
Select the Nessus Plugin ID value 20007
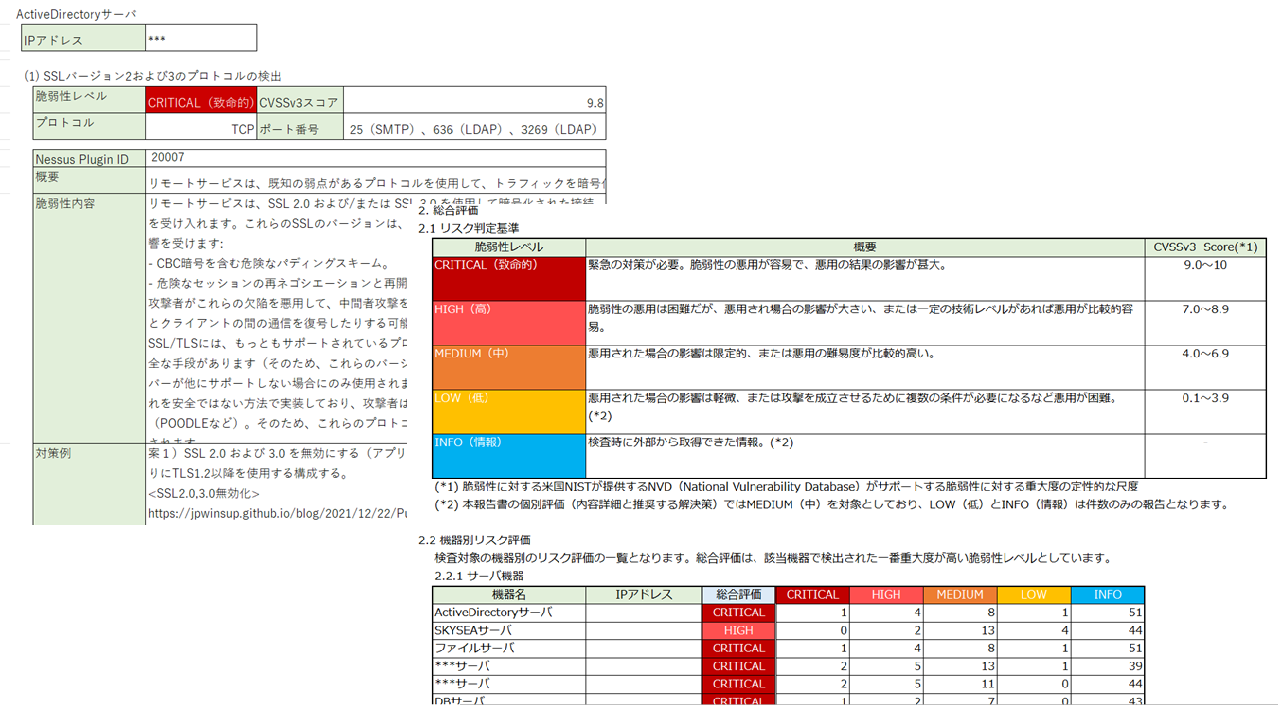pos(166,158)
